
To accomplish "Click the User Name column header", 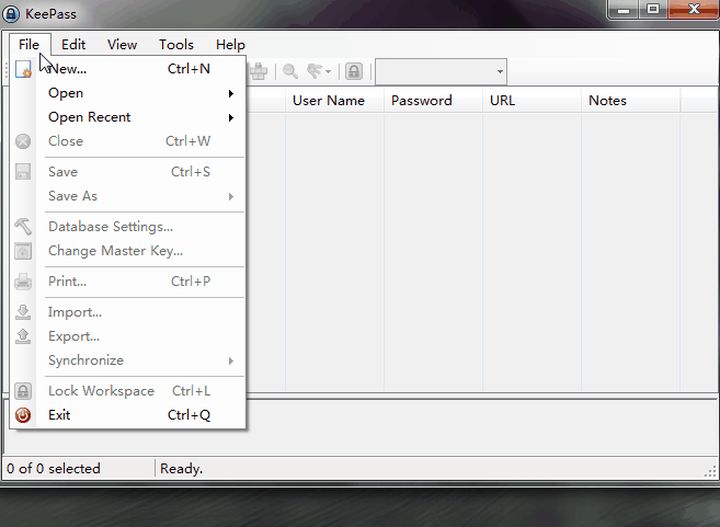I will tap(328, 100).
